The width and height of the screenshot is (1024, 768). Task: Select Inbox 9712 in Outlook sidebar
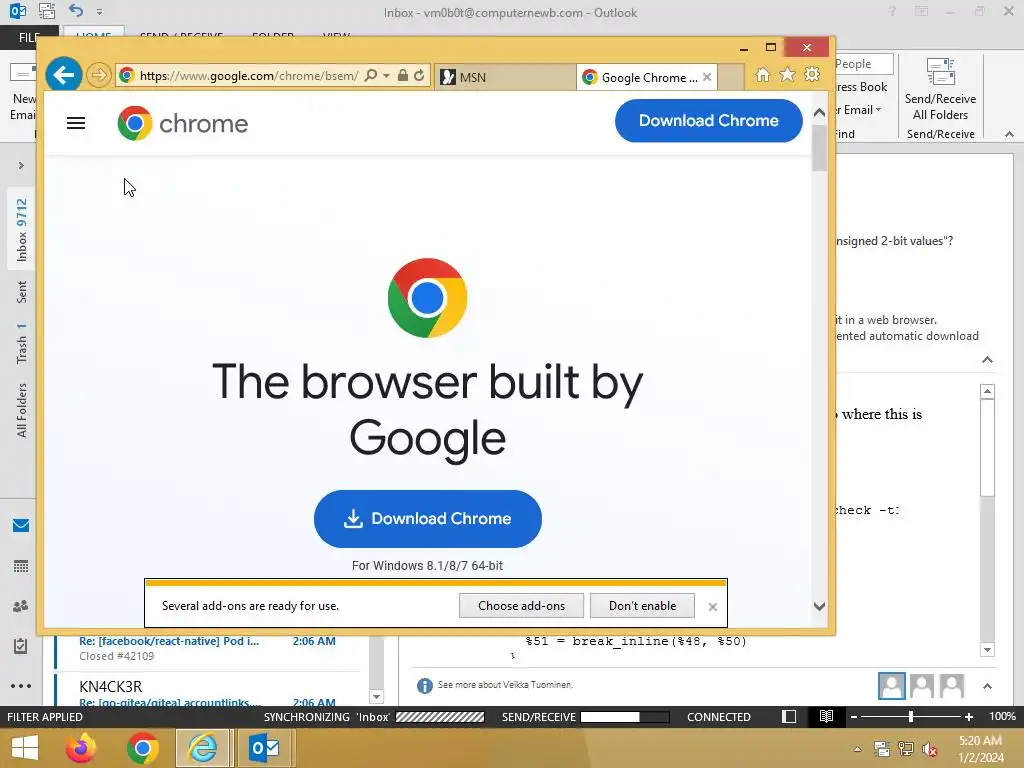(22, 230)
